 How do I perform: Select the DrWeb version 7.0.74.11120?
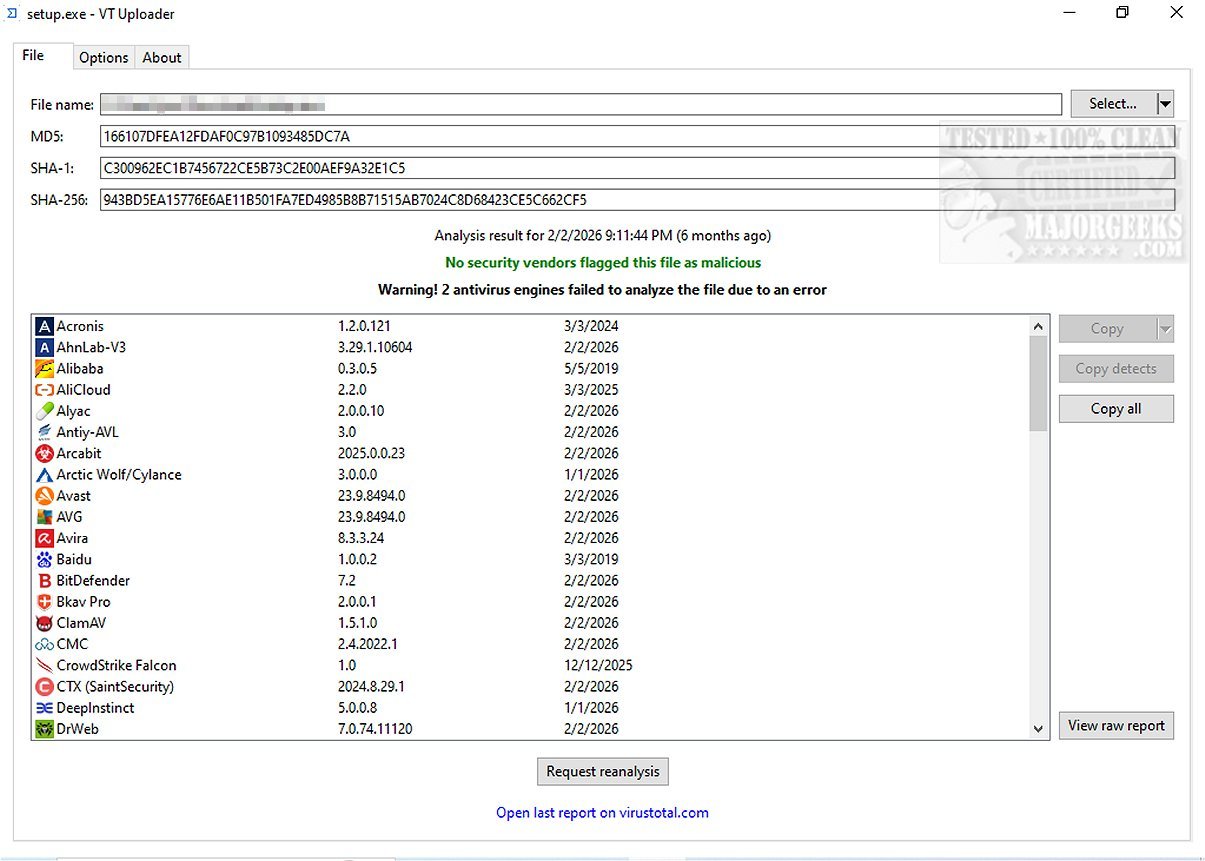375,729
